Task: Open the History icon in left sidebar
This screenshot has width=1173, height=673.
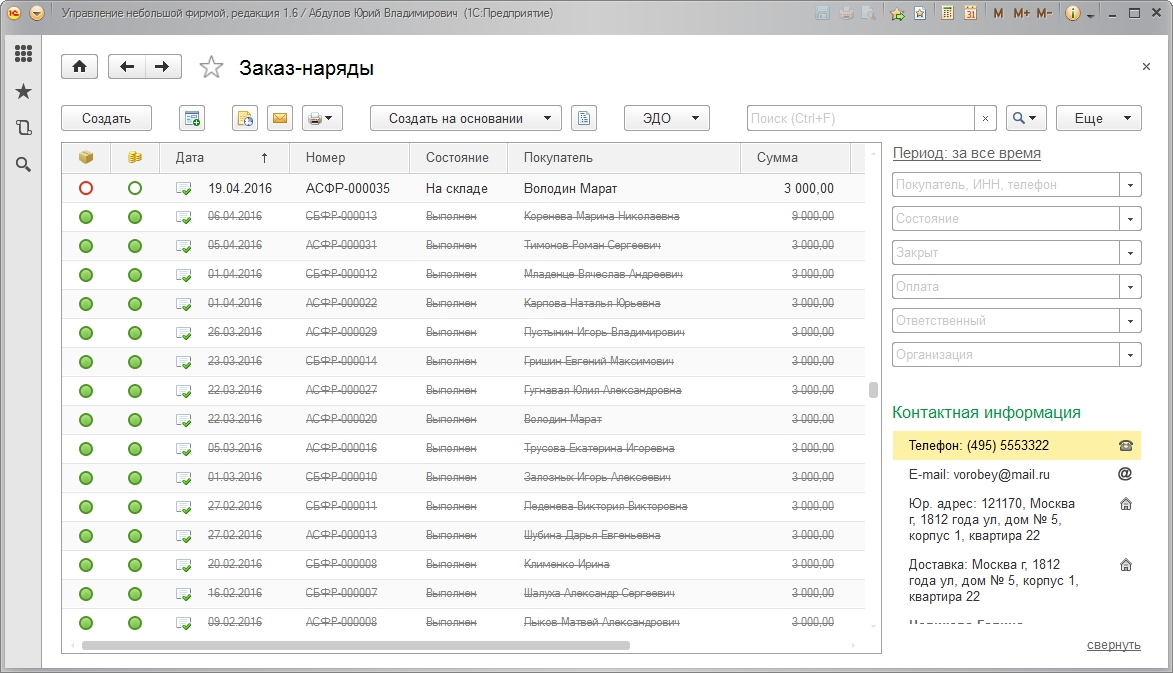Action: (x=23, y=128)
